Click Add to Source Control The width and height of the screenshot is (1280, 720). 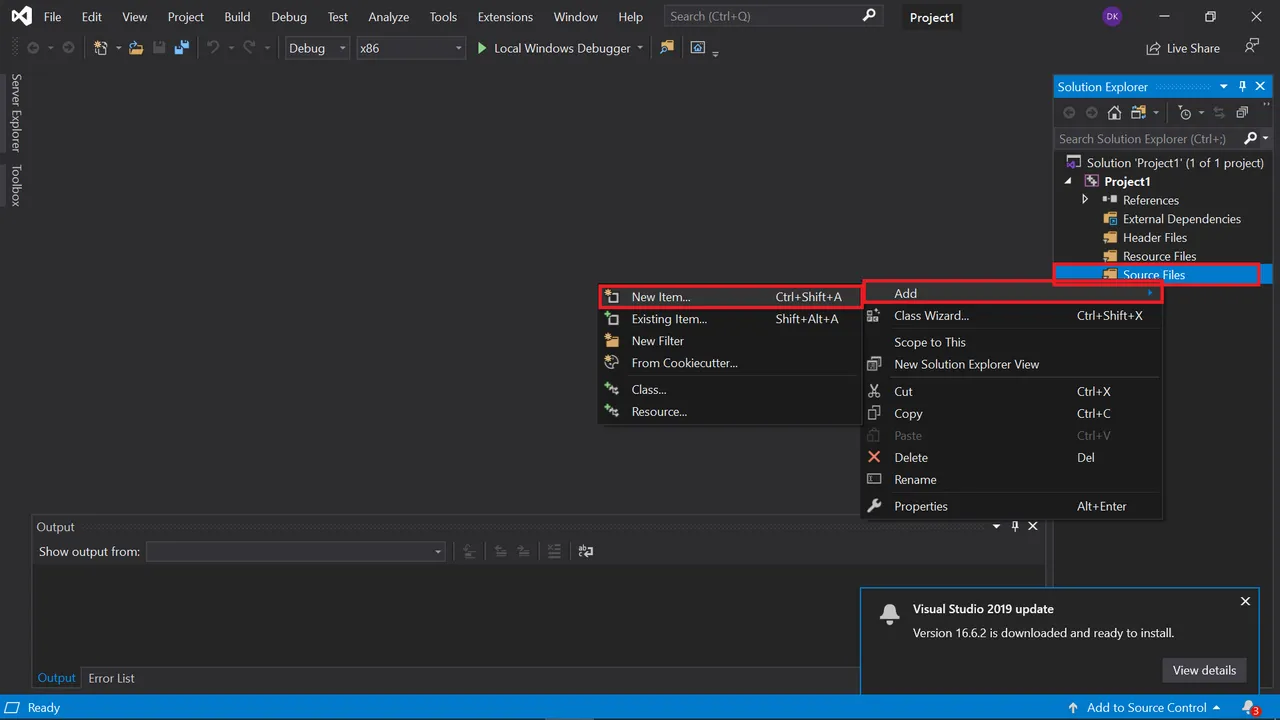[x=1145, y=708]
